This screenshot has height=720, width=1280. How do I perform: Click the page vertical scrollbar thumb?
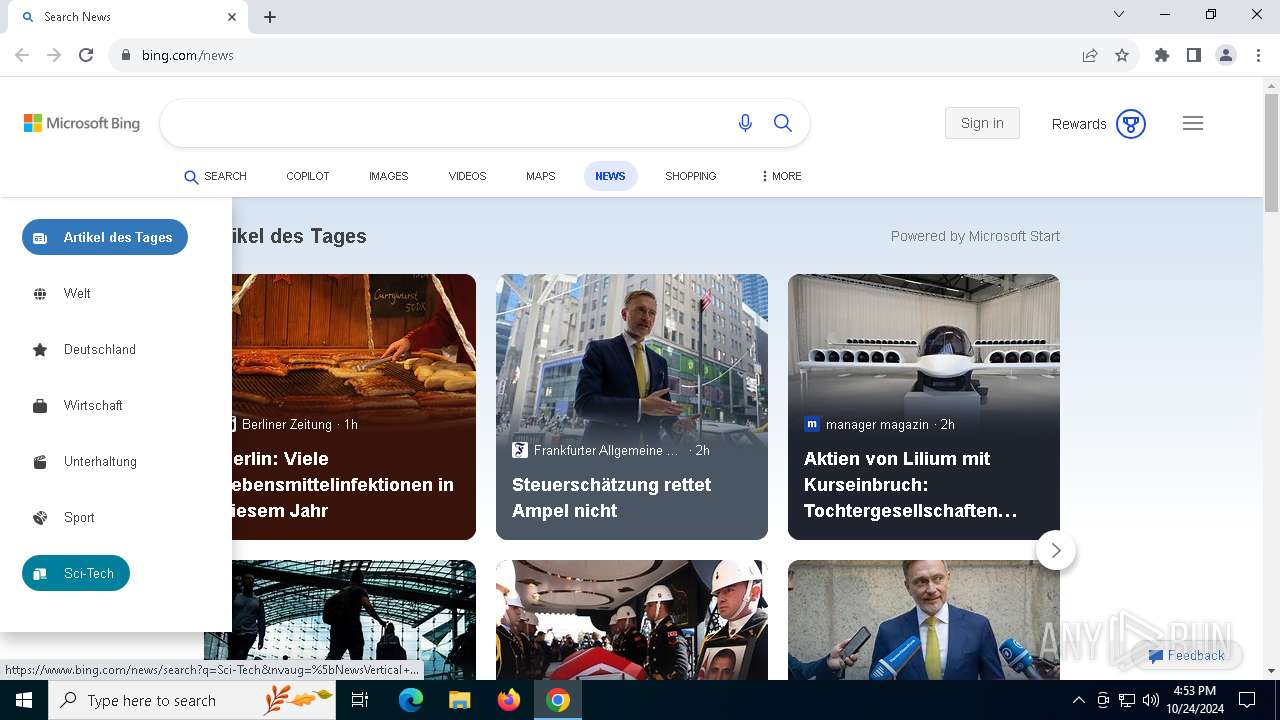[x=1271, y=153]
